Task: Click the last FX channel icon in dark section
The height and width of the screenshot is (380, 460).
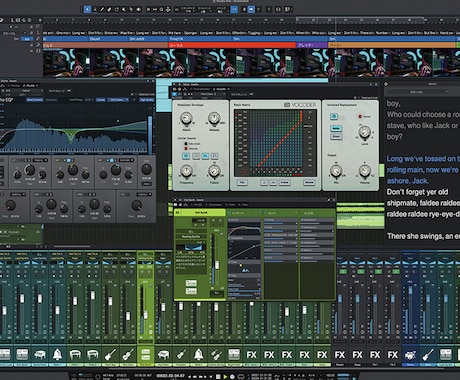Action: pyautogui.click(x=393, y=355)
